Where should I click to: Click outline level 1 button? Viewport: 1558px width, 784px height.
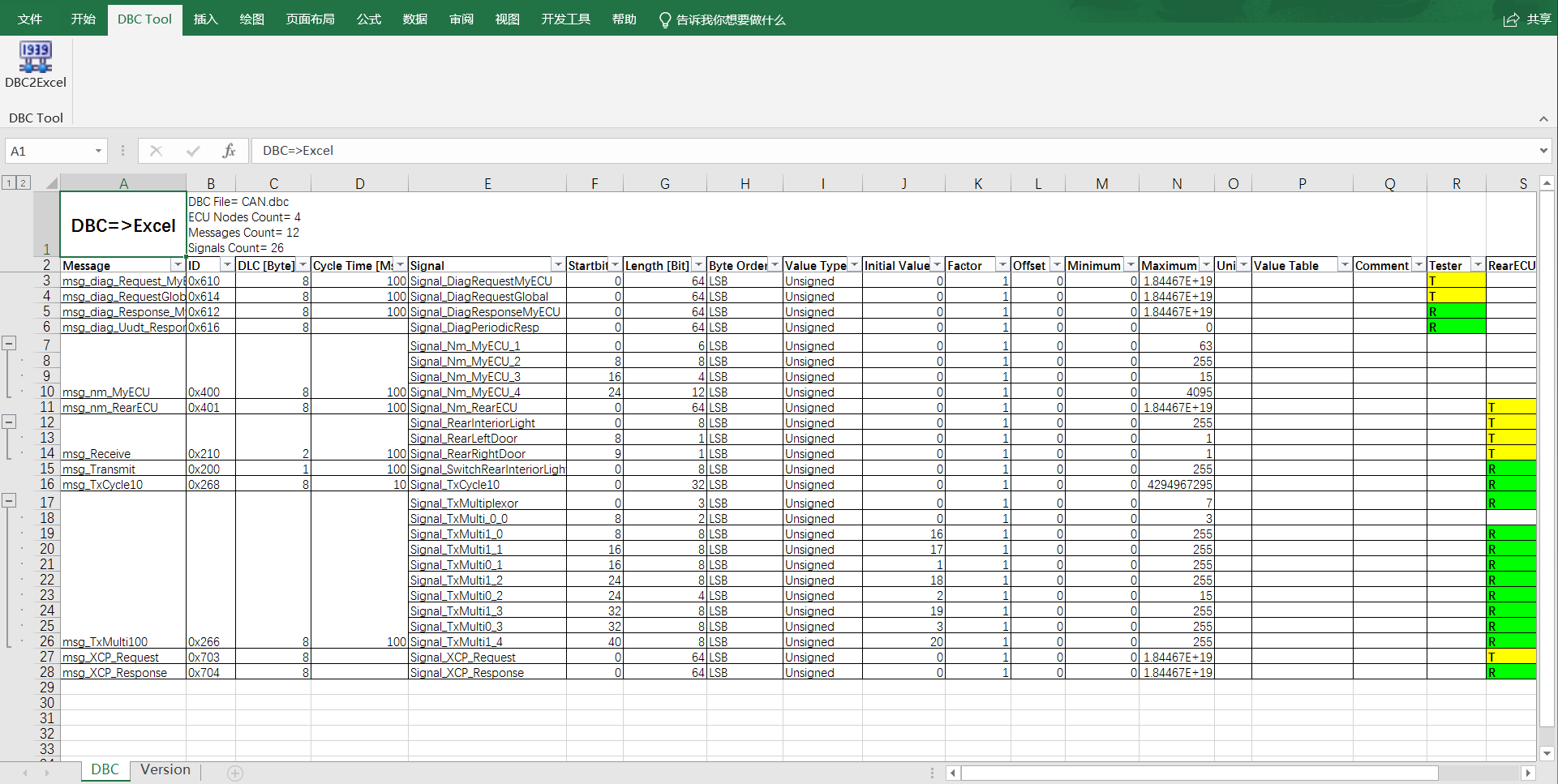click(9, 183)
